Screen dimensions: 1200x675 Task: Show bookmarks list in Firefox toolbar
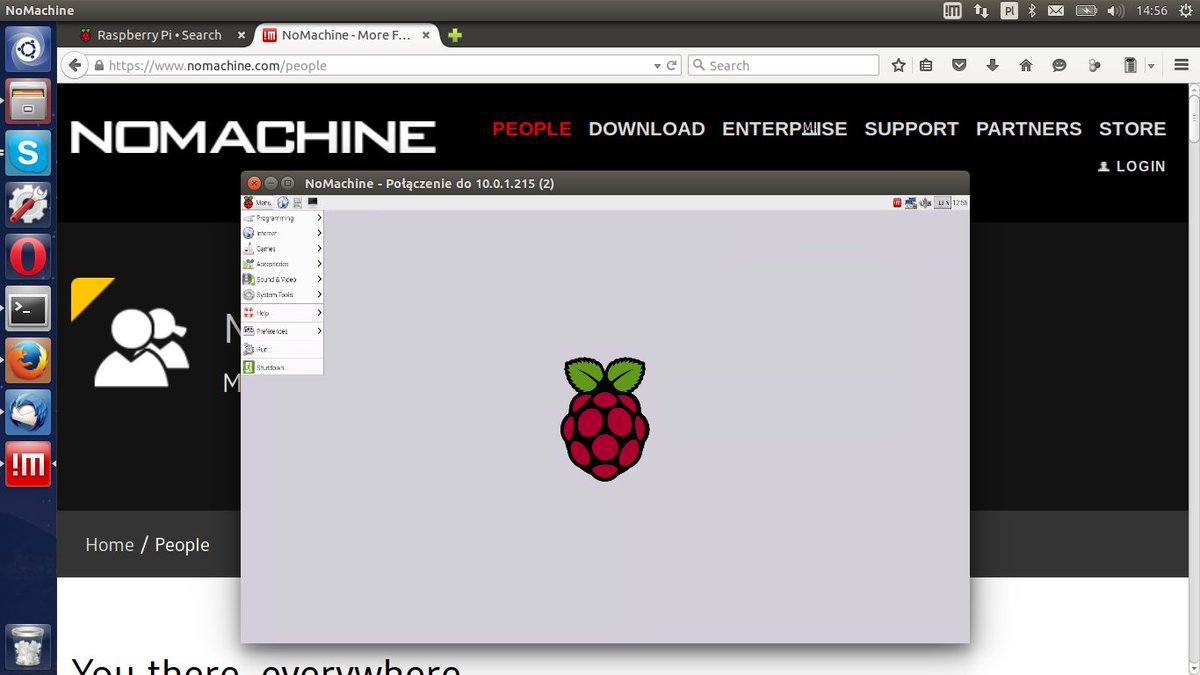pyautogui.click(x=926, y=65)
